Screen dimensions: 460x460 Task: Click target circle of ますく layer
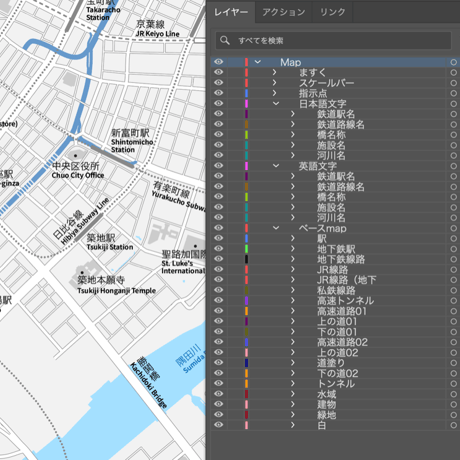pos(453,72)
